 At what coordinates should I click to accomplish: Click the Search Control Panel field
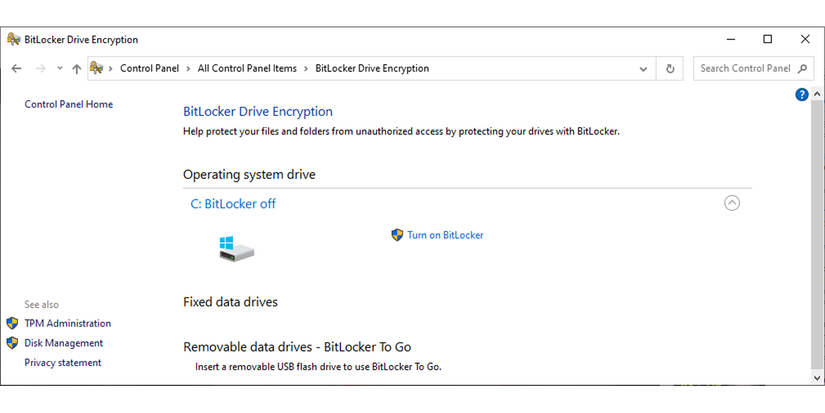(745, 69)
